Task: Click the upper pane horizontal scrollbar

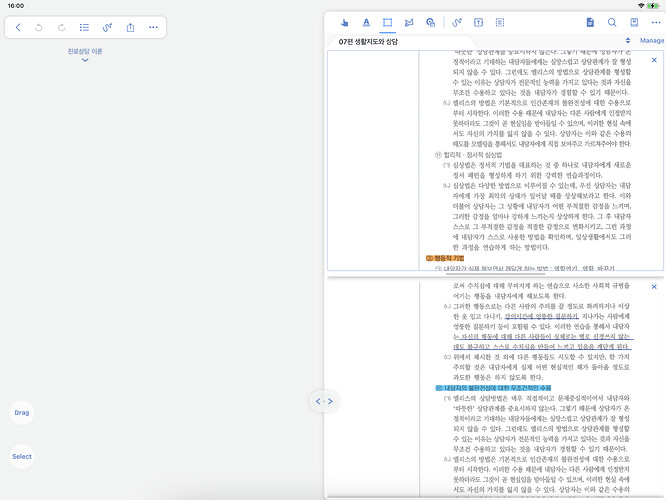Action: pos(495,274)
